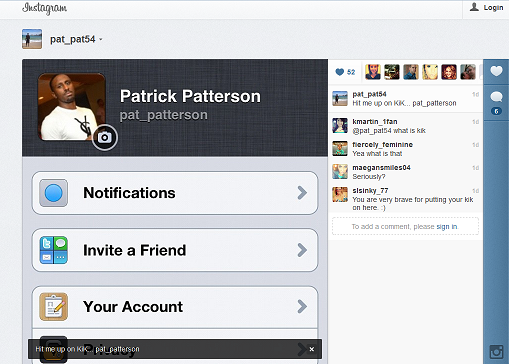Click the 52 likes heart counter
509x364 pixels.
pos(345,72)
